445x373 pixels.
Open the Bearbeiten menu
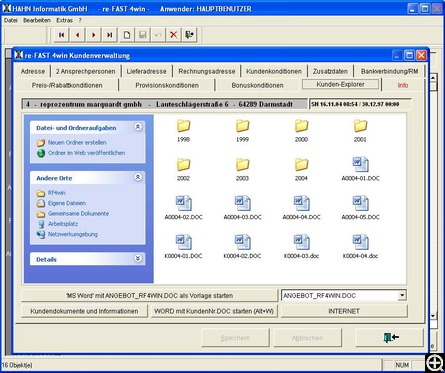coord(37,20)
